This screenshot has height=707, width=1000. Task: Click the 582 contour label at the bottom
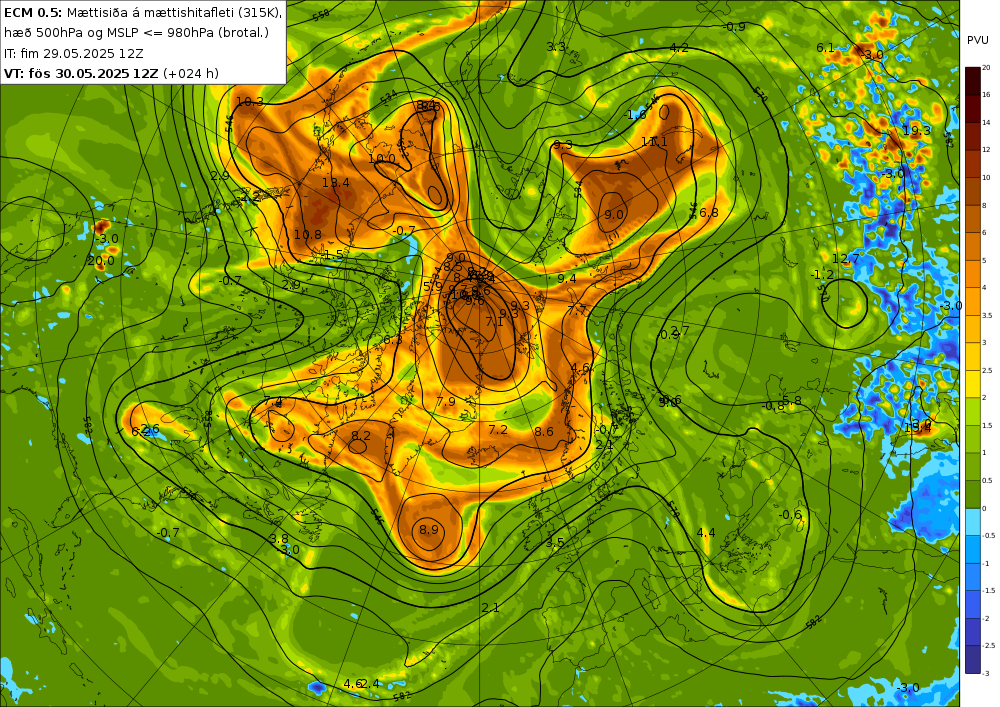point(402,696)
